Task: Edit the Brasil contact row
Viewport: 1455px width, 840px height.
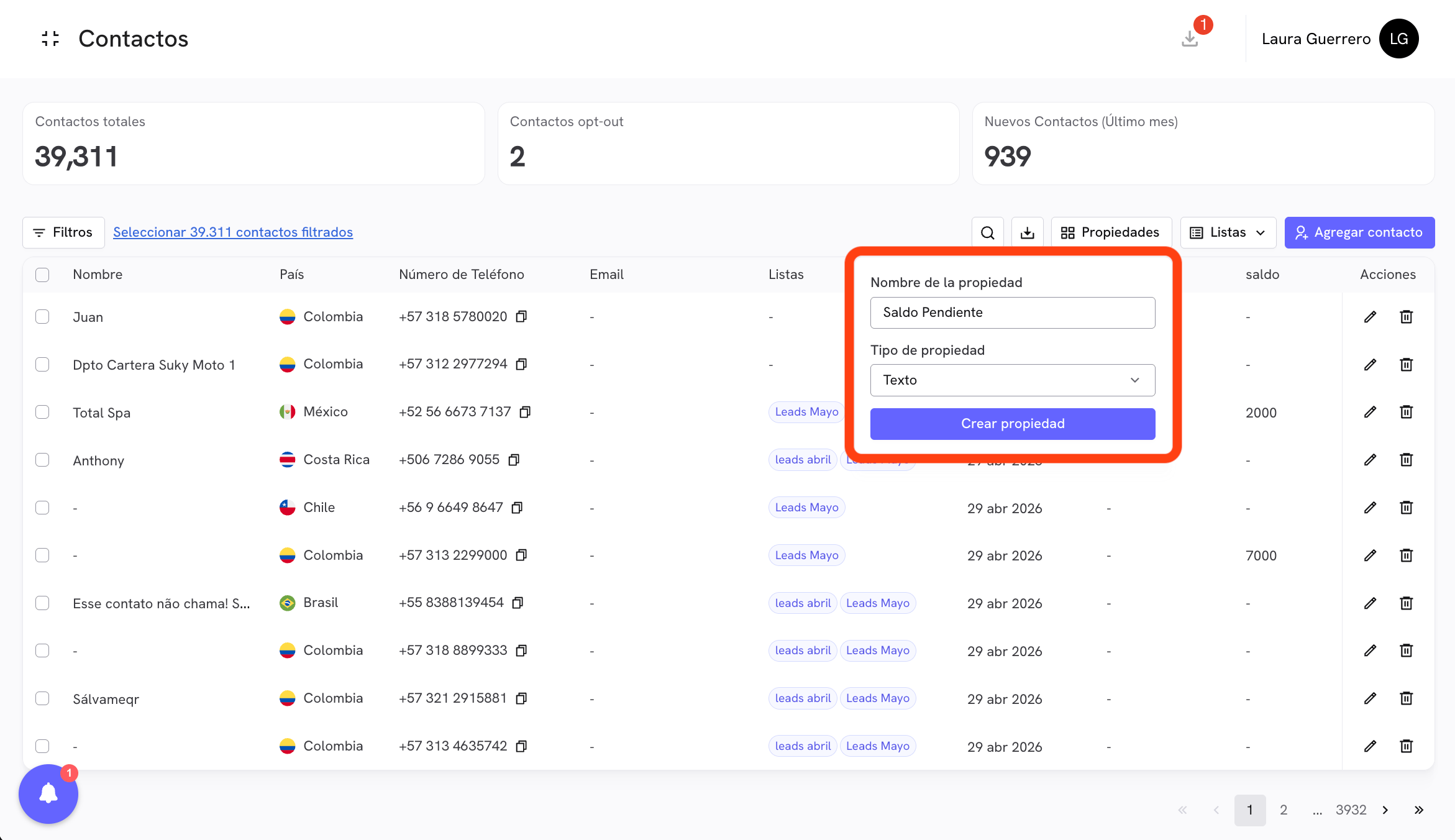Action: tap(1370, 603)
